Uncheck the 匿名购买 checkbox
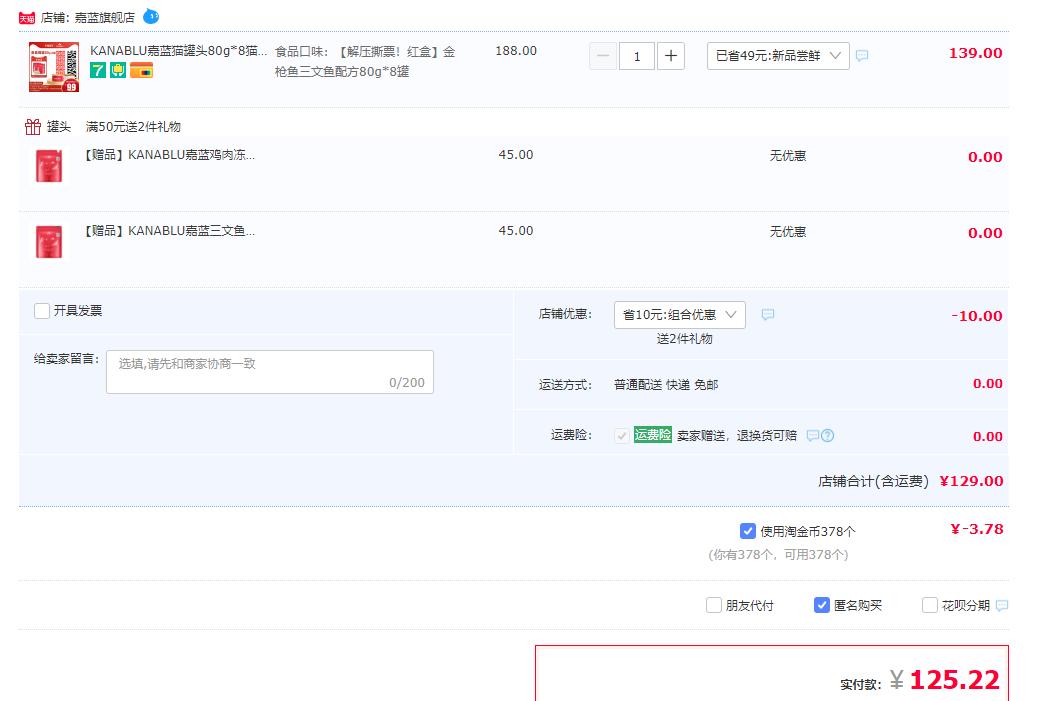The image size is (1039, 701). 822,605
